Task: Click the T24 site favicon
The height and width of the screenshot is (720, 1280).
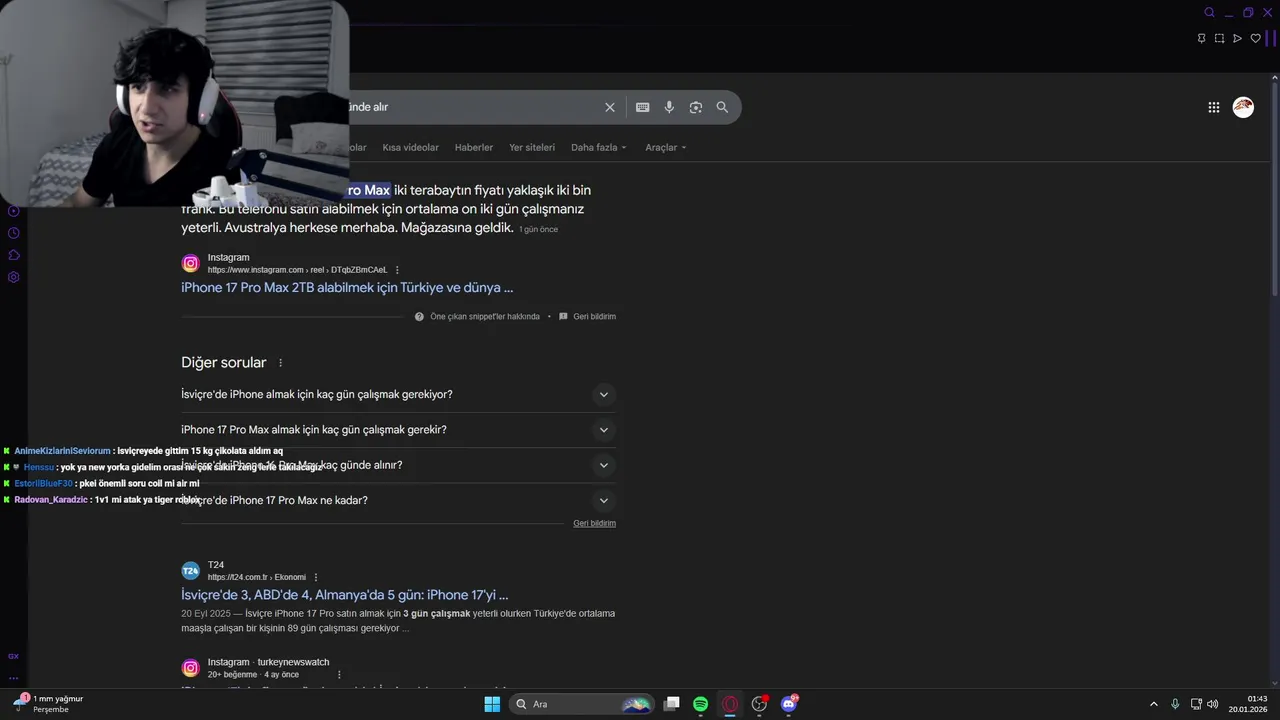Action: [x=190, y=571]
